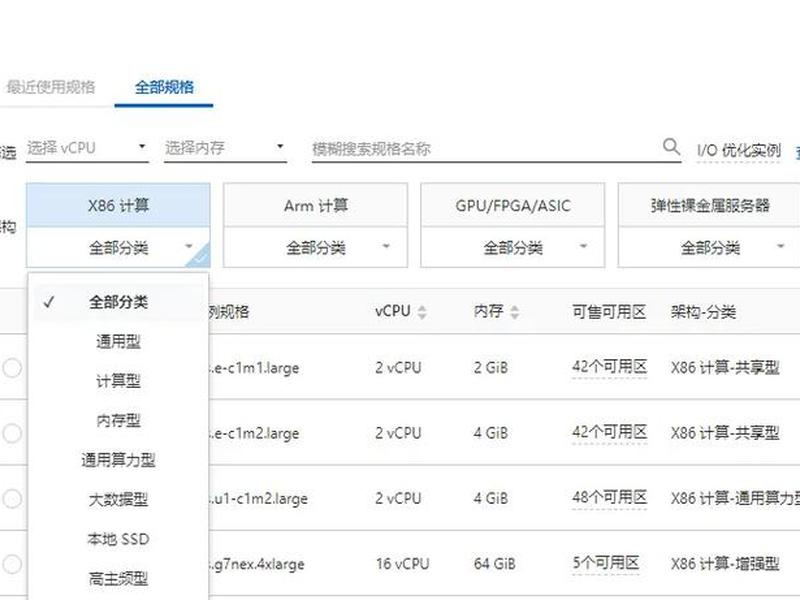Select the e-c1m1.large instance radio button
800x600 pixels.
click(x=12, y=368)
